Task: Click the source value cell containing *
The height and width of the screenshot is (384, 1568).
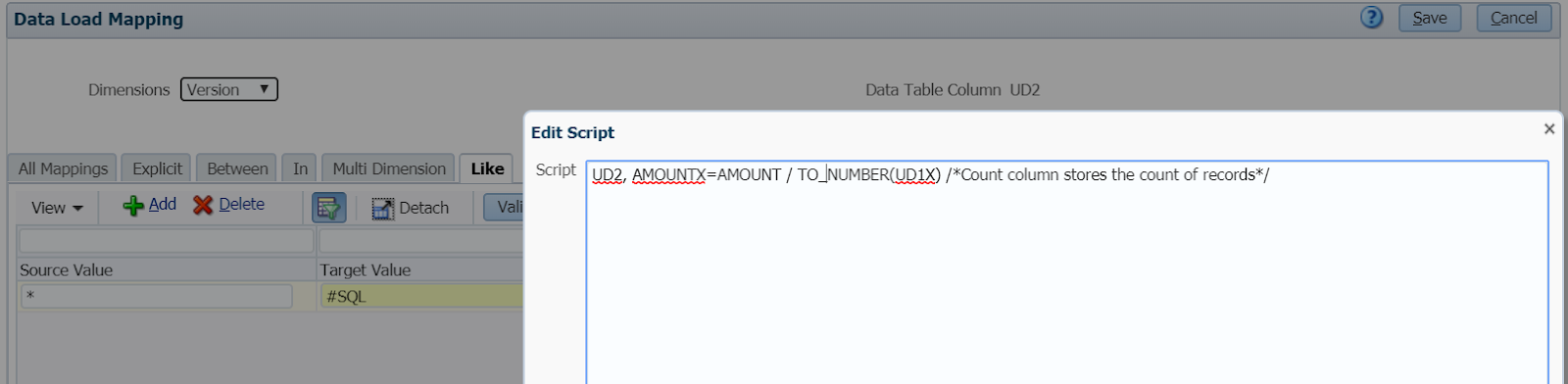Action: click(157, 296)
